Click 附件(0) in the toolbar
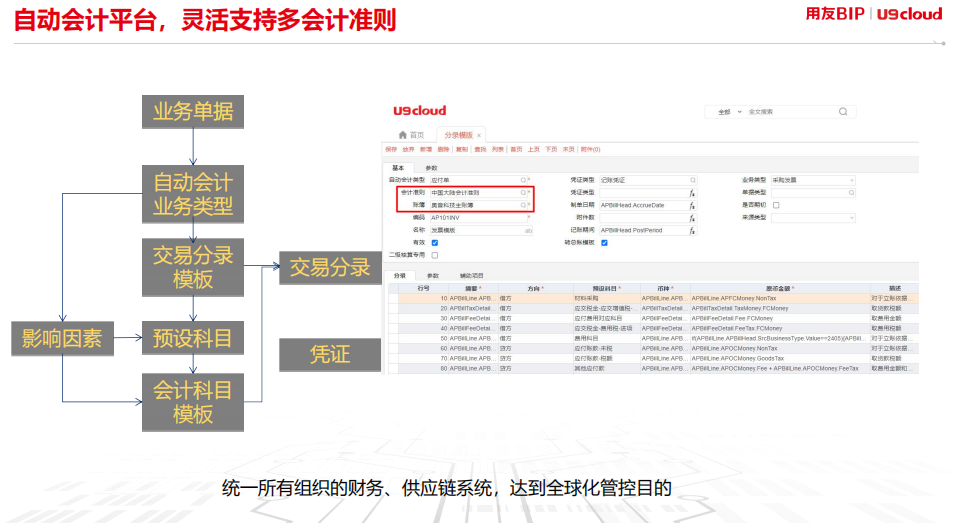 click(590, 150)
